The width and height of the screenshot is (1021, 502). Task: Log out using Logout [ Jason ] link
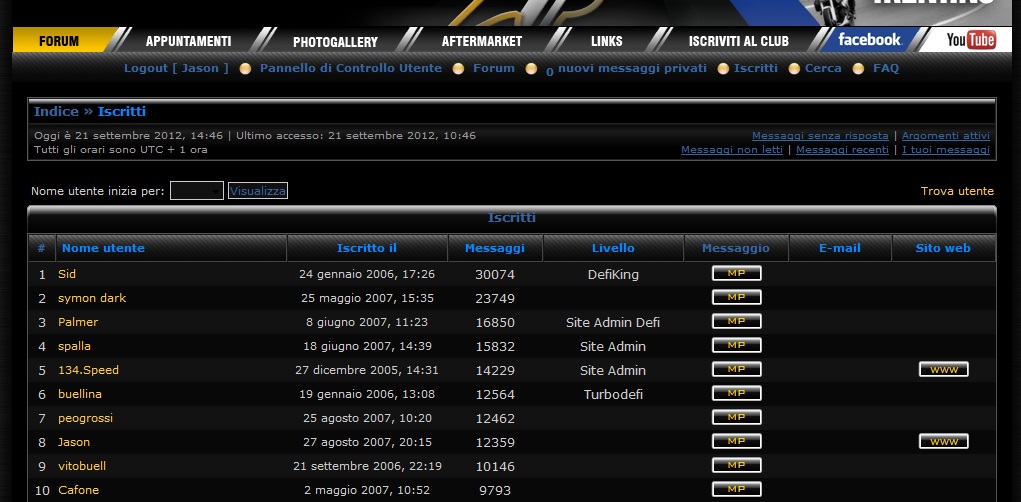click(176, 68)
